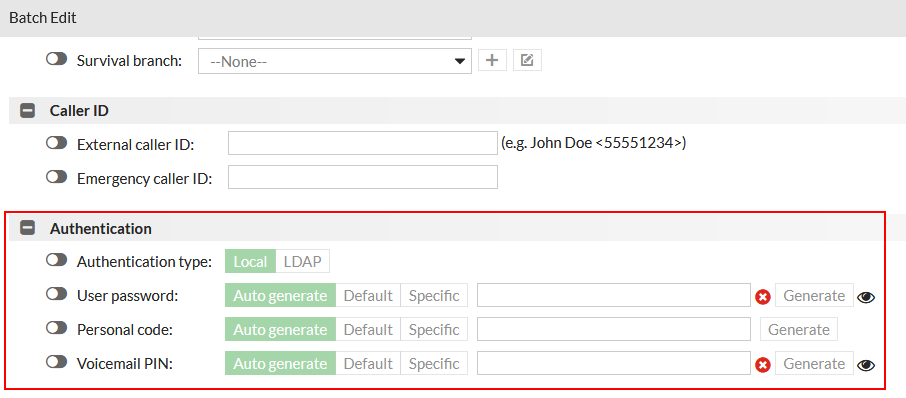The width and height of the screenshot is (906, 398).
Task: Switch on the Authentication type toggle
Action: (x=57, y=261)
